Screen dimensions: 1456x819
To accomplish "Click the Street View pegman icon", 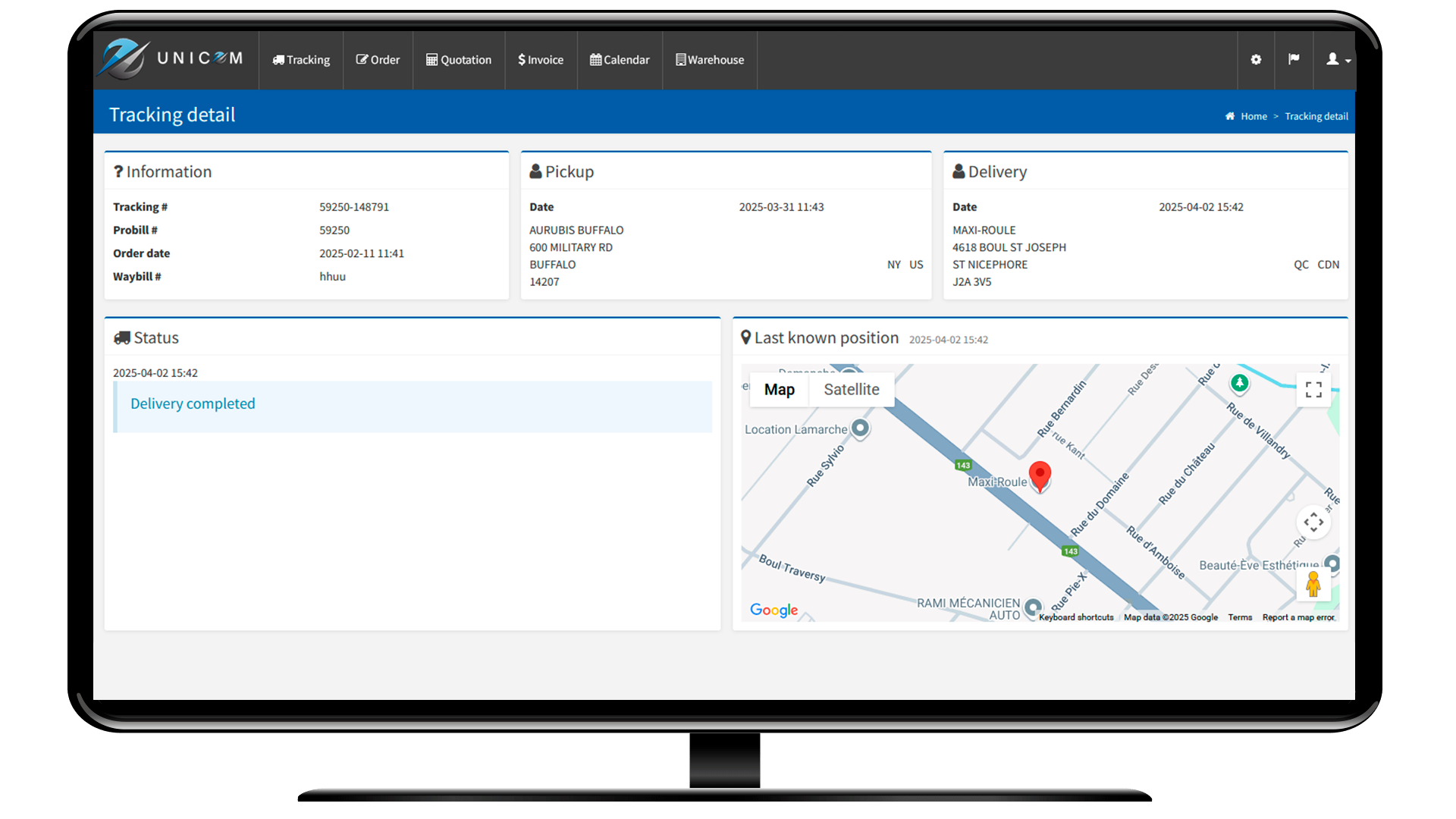I will coord(1313,584).
